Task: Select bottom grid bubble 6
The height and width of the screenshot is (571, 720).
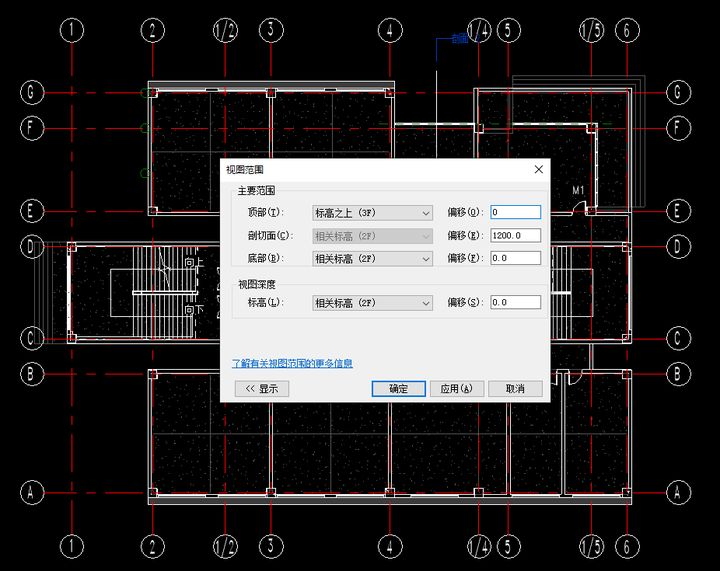Action: pyautogui.click(x=627, y=546)
